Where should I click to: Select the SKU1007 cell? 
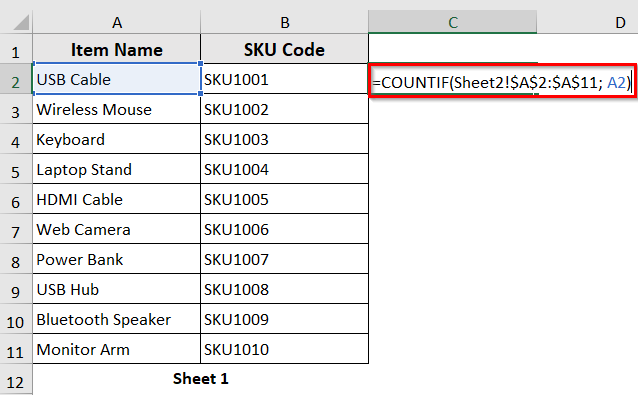tap(284, 259)
